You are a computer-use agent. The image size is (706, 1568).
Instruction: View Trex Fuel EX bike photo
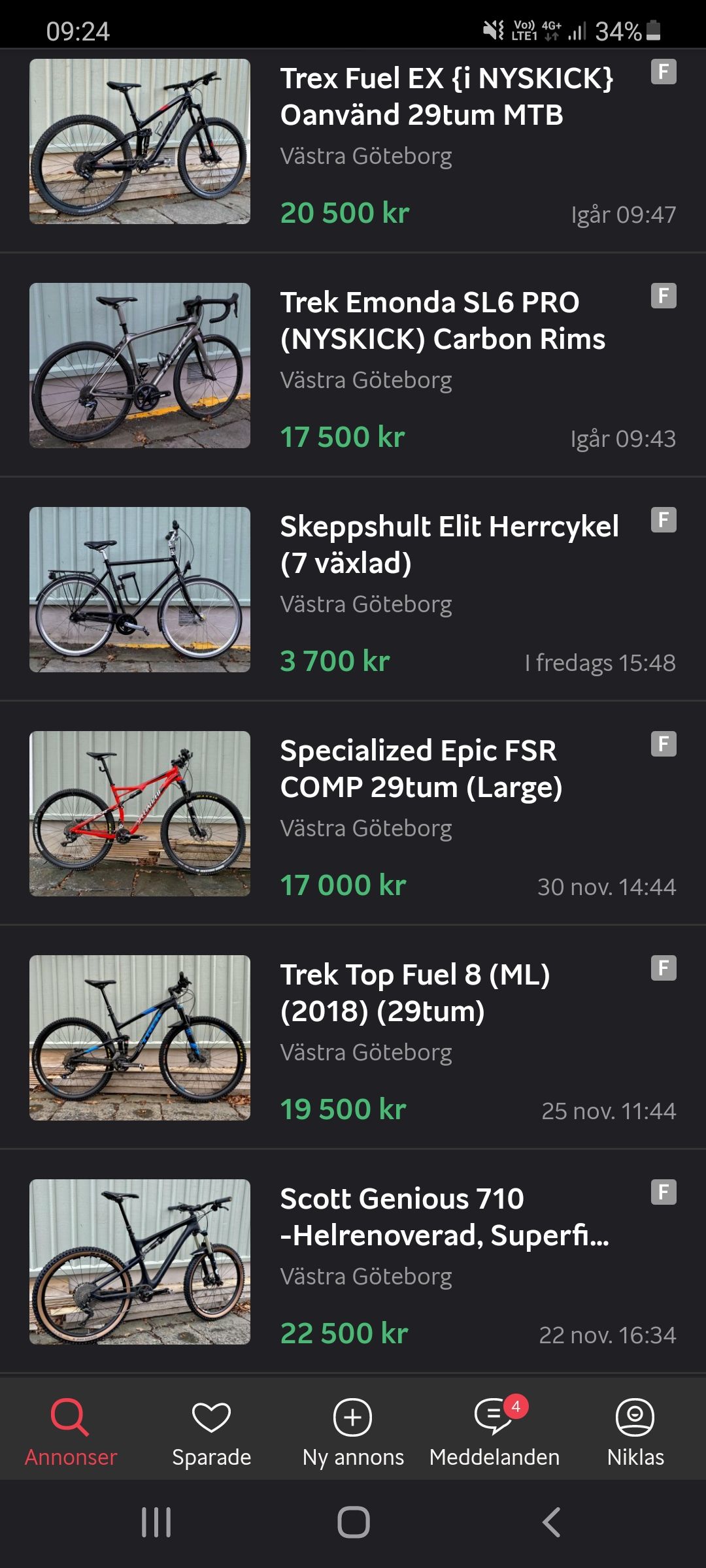140,141
